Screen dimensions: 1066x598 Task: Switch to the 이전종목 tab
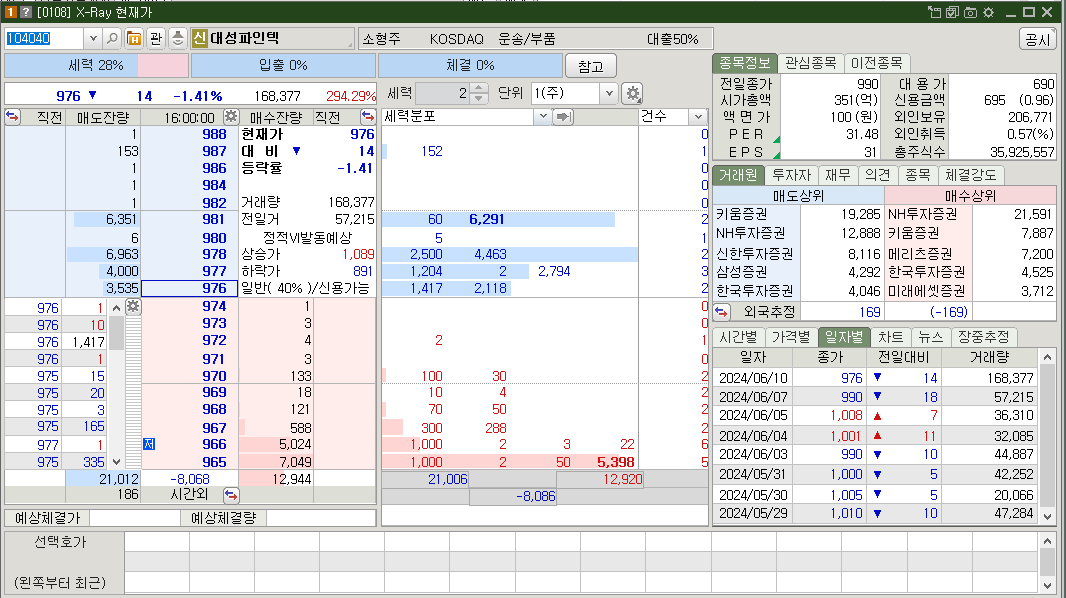[x=876, y=63]
